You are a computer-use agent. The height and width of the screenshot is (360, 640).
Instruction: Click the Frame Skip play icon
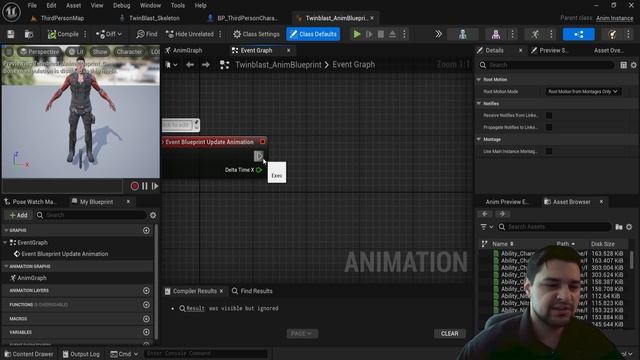pyautogui.click(x=369, y=34)
